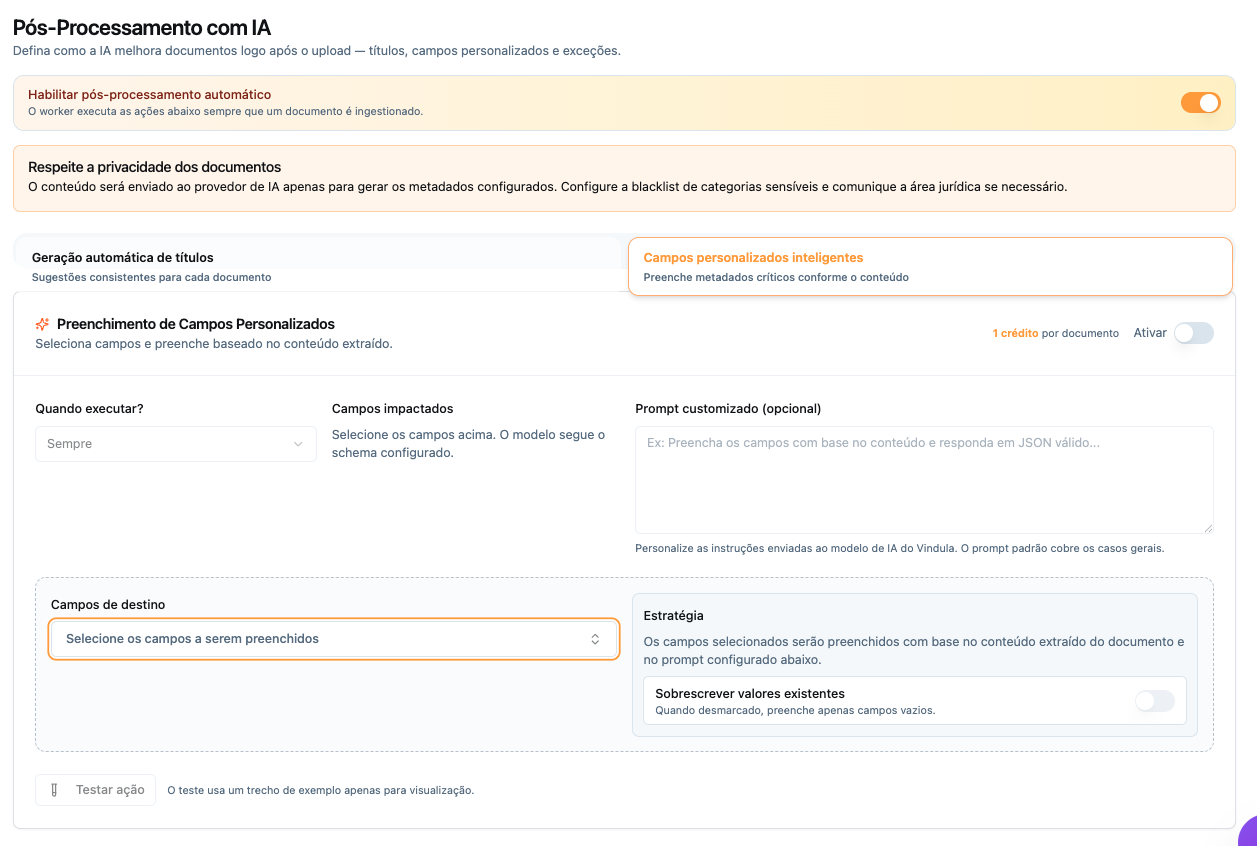The image size is (1257, 846).
Task: Open the purple assistant bubble at bottom right
Action: (1247, 840)
